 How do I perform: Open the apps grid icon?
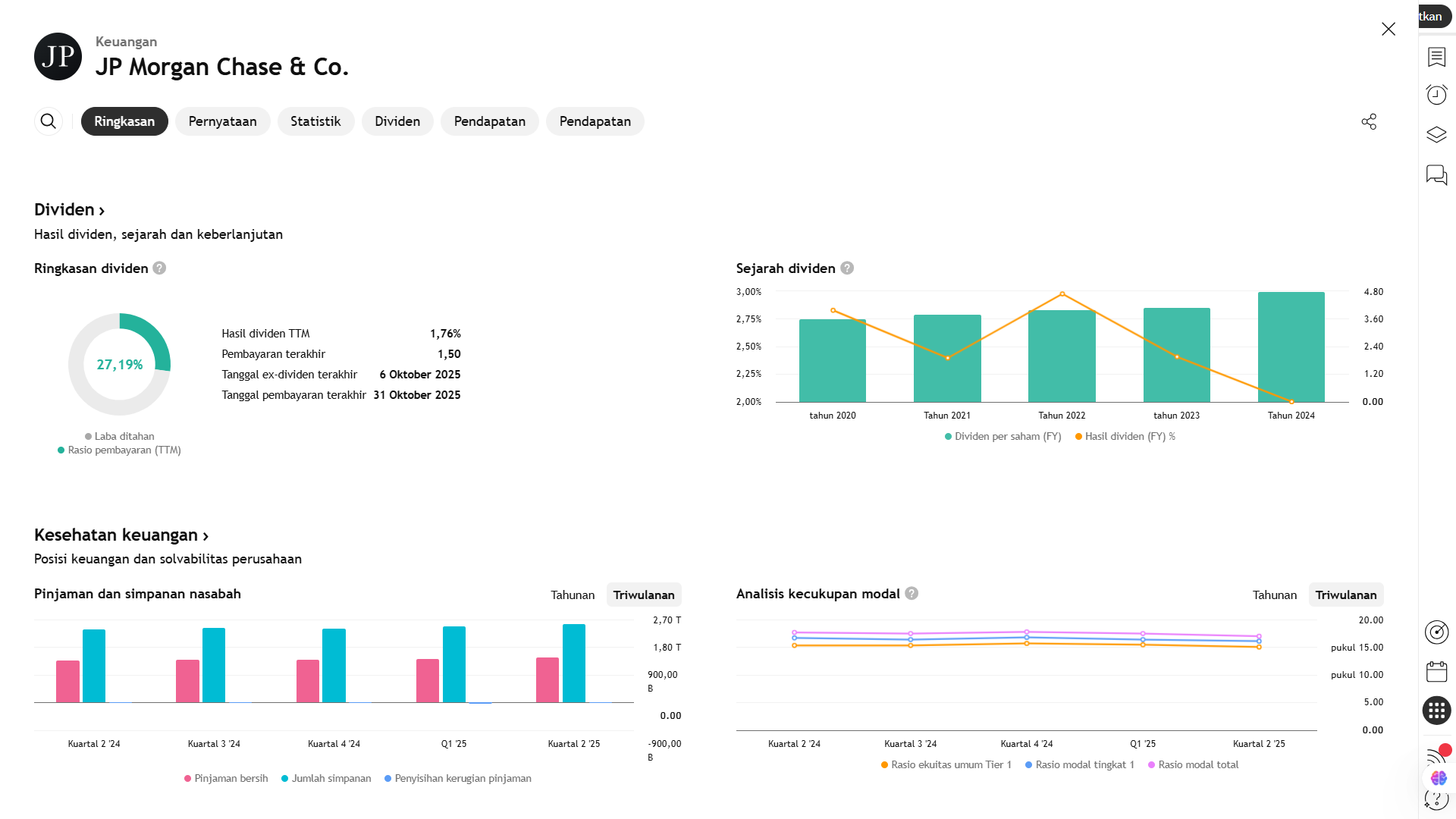coord(1436,711)
